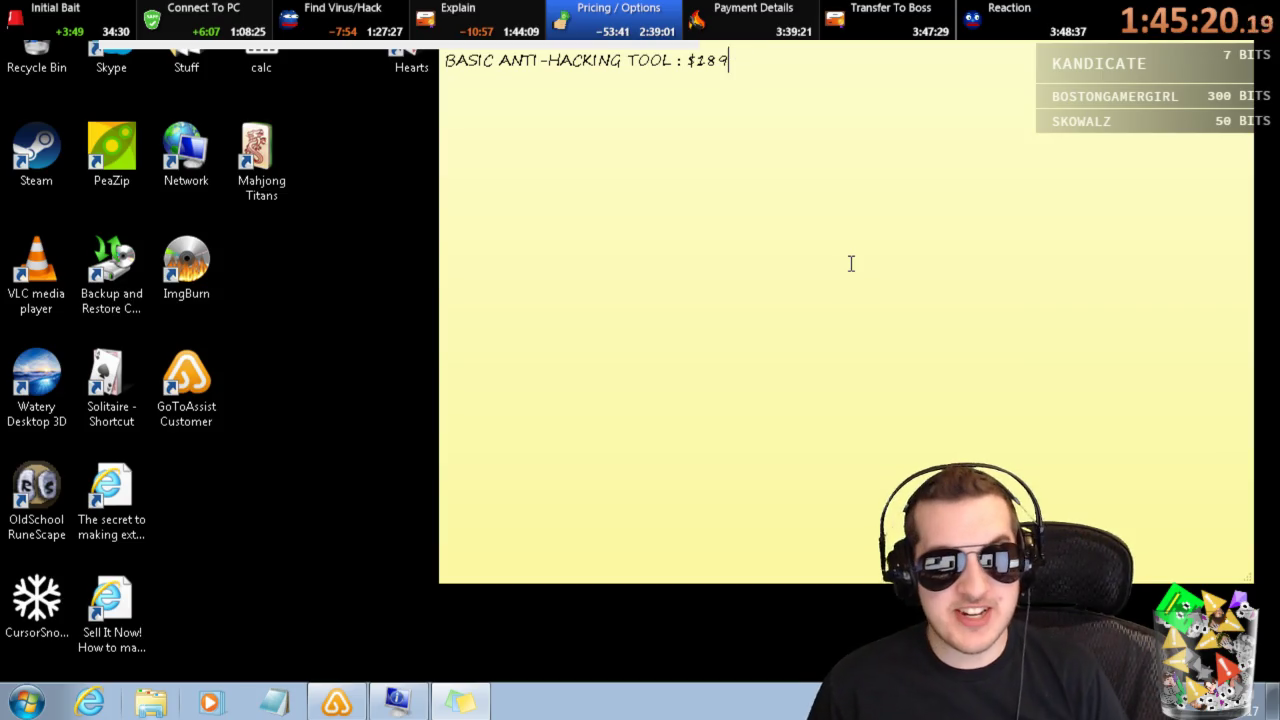Image resolution: width=1280 pixels, height=720 pixels.
Task: Click the 'Find Virus/Hack' split
Action: pyautogui.click(x=341, y=20)
